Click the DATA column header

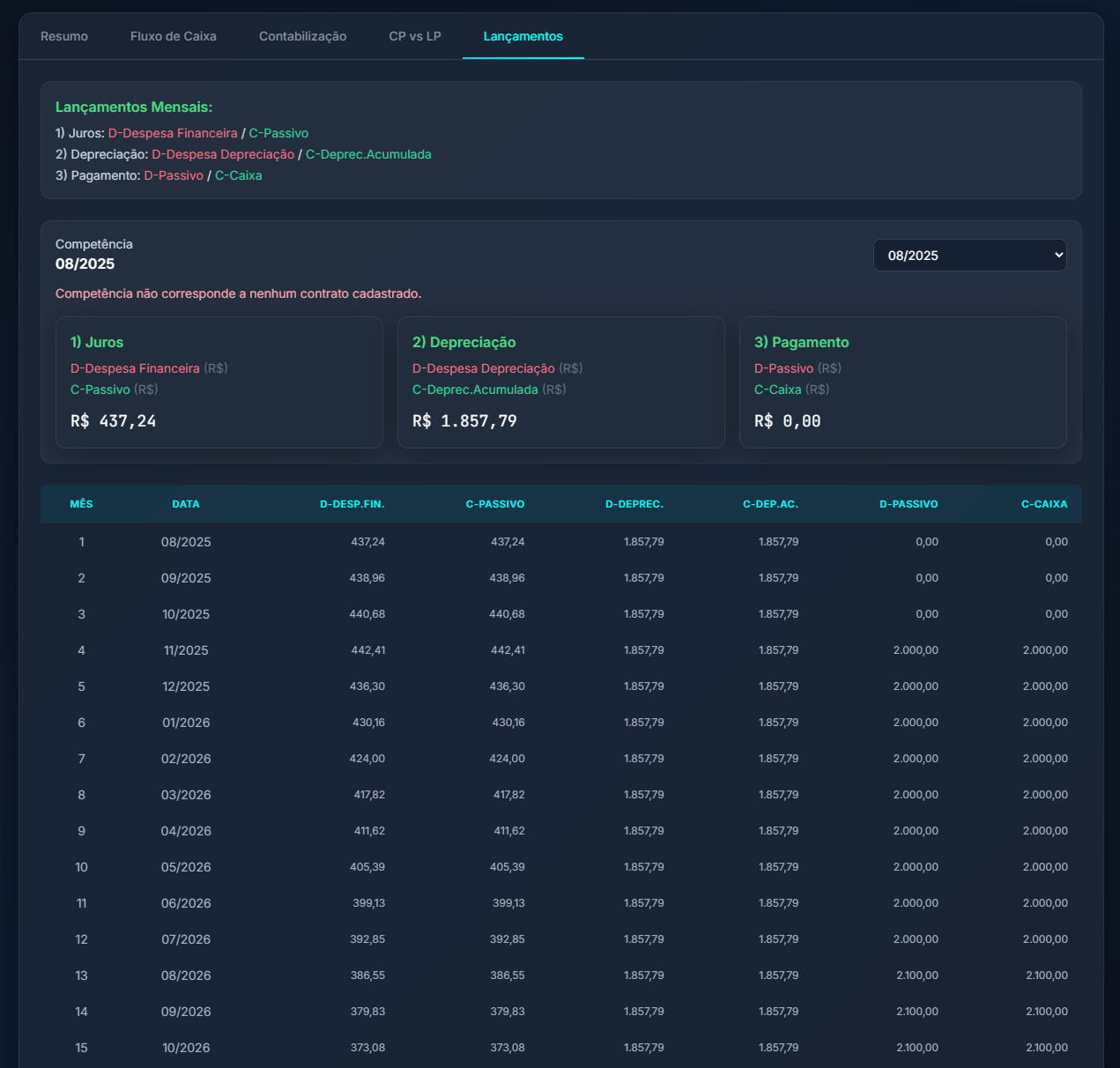[186, 504]
